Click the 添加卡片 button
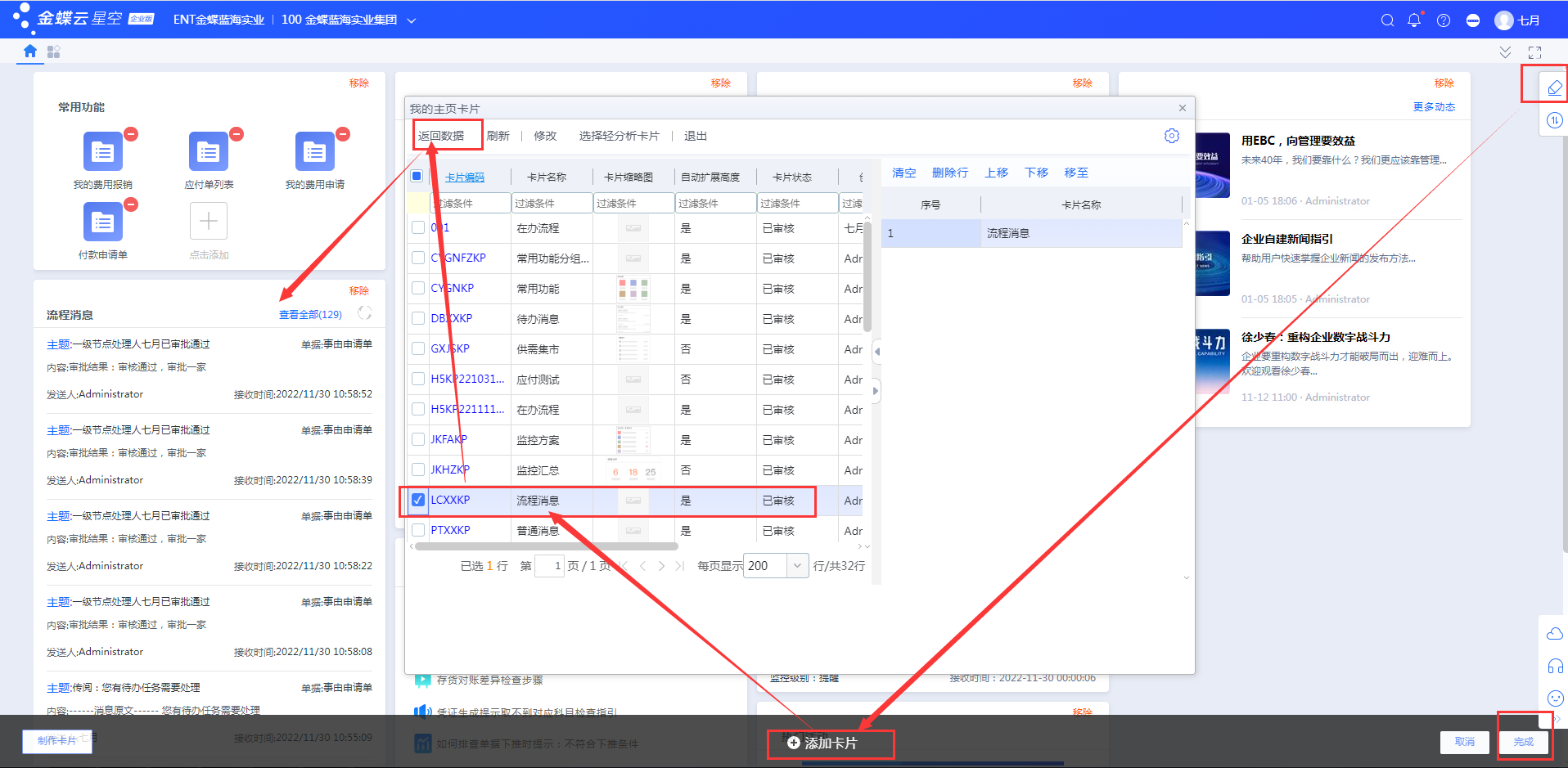The width and height of the screenshot is (1568, 768). tap(822, 743)
